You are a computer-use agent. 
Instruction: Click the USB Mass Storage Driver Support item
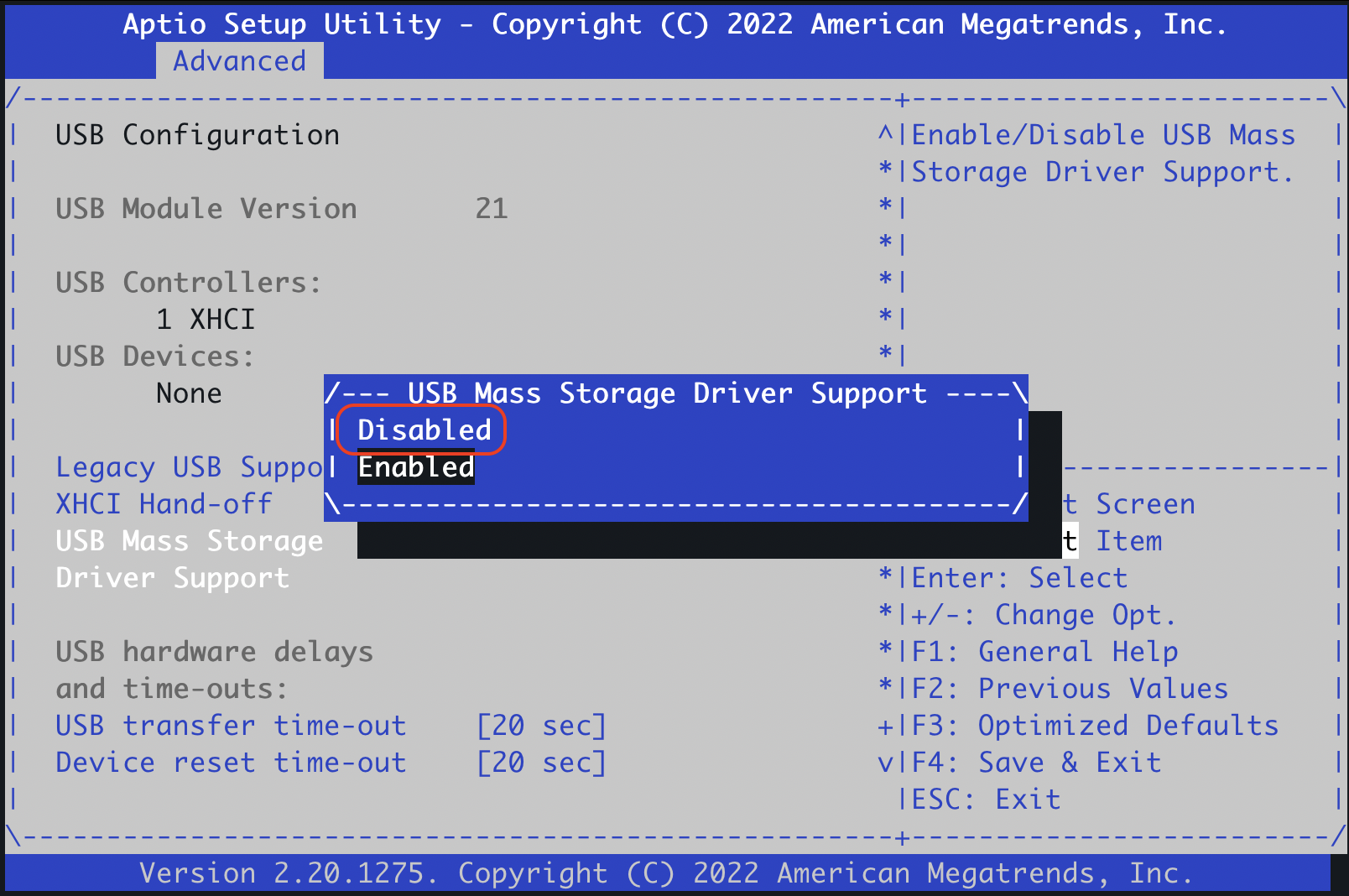(x=189, y=559)
